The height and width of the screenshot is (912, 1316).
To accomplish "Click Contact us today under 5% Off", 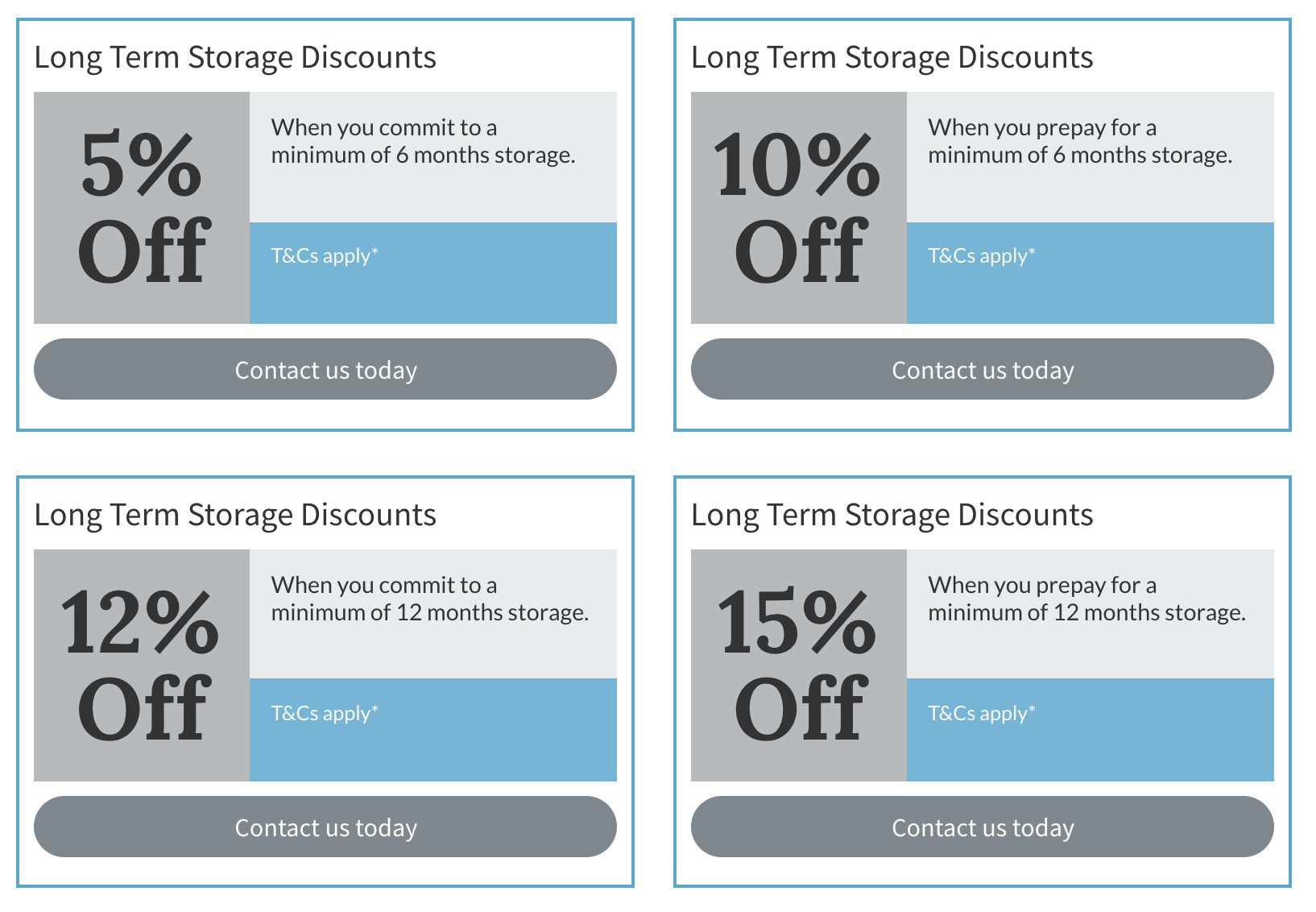I will click(x=325, y=369).
